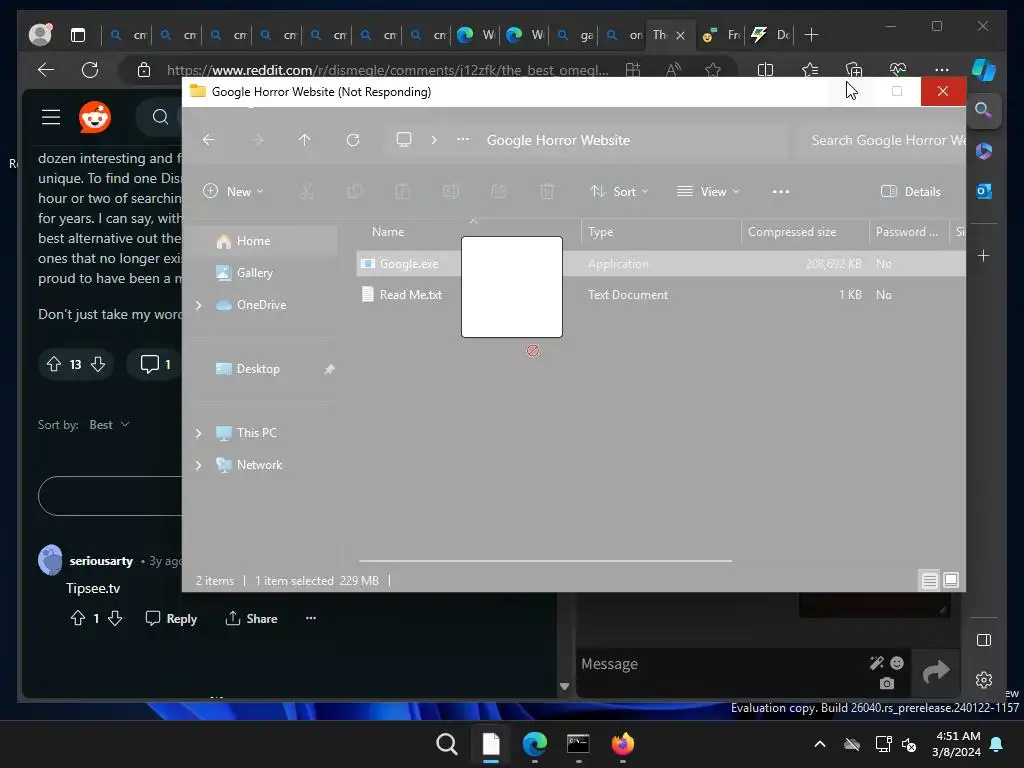Go back in Edge browser
The image size is (1024, 768).
(46, 70)
